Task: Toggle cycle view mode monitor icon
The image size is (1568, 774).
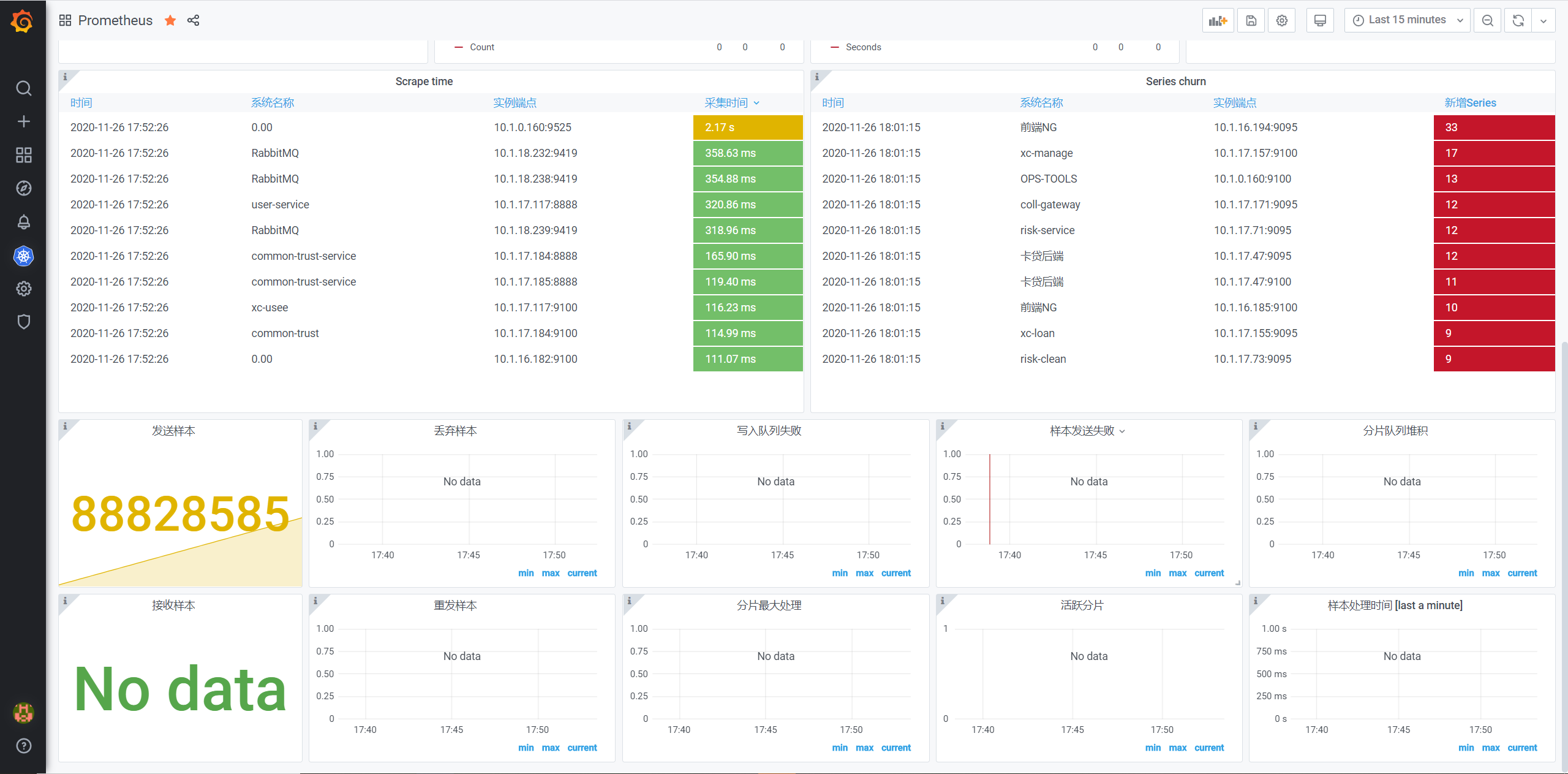Action: coord(1320,20)
